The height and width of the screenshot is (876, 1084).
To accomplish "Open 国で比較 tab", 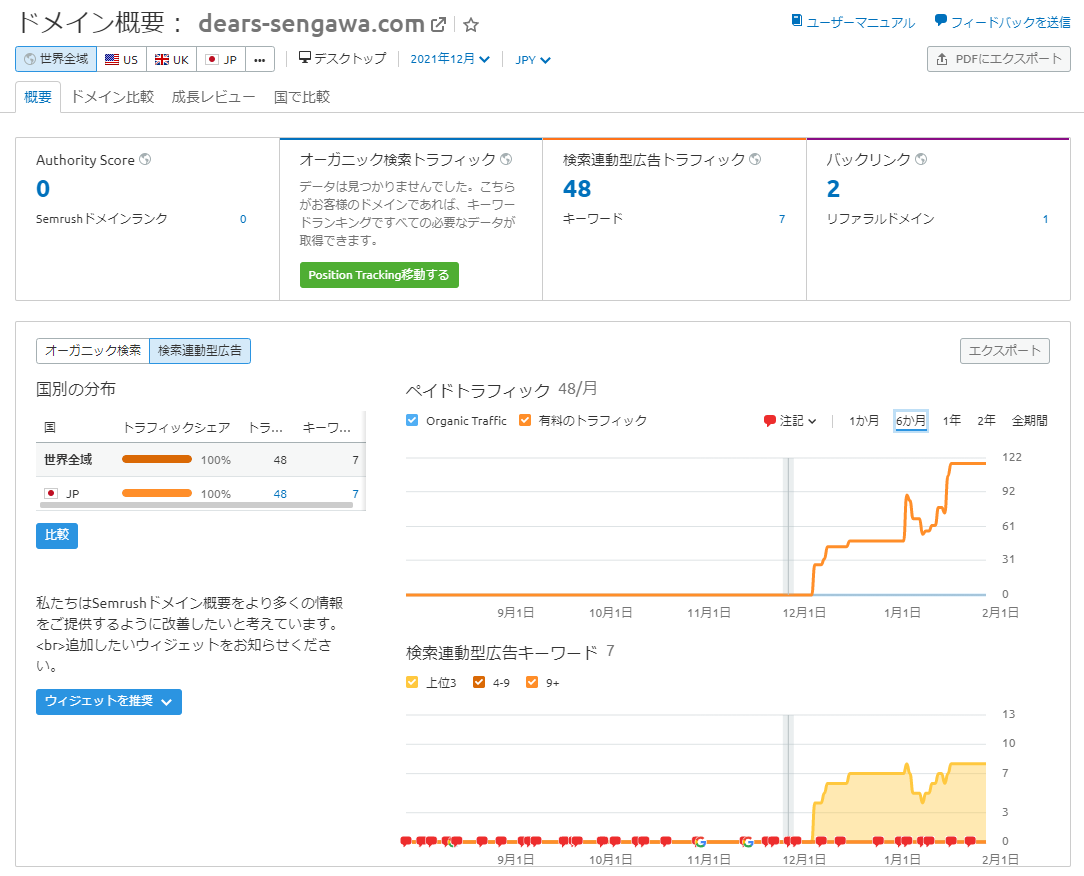I will [x=302, y=97].
